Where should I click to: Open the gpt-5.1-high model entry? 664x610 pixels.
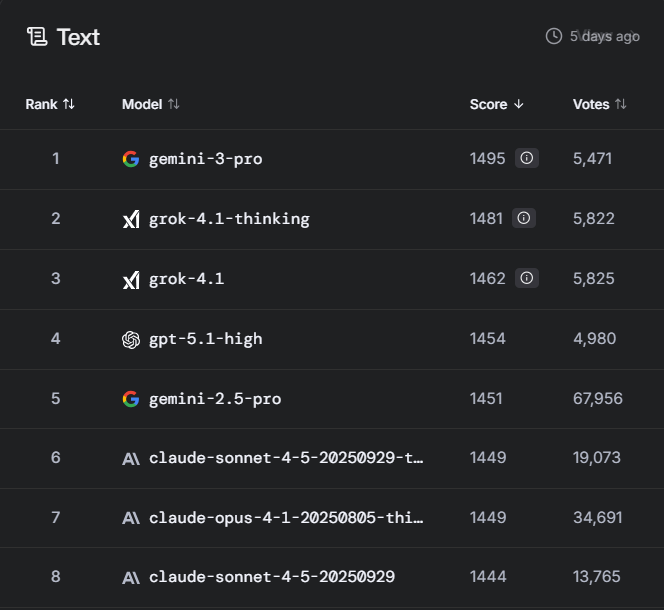(x=206, y=339)
